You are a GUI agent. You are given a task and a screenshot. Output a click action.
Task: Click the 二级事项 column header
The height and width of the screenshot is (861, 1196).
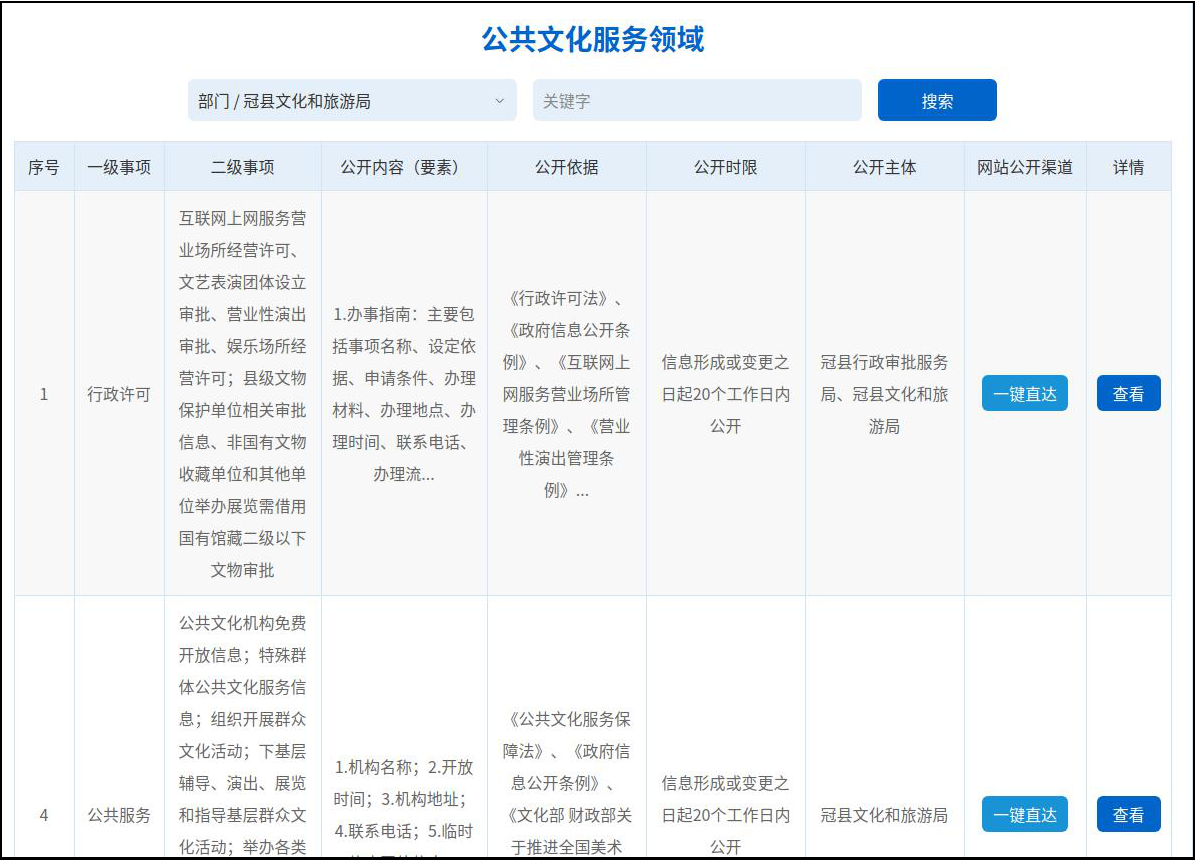pos(243,167)
